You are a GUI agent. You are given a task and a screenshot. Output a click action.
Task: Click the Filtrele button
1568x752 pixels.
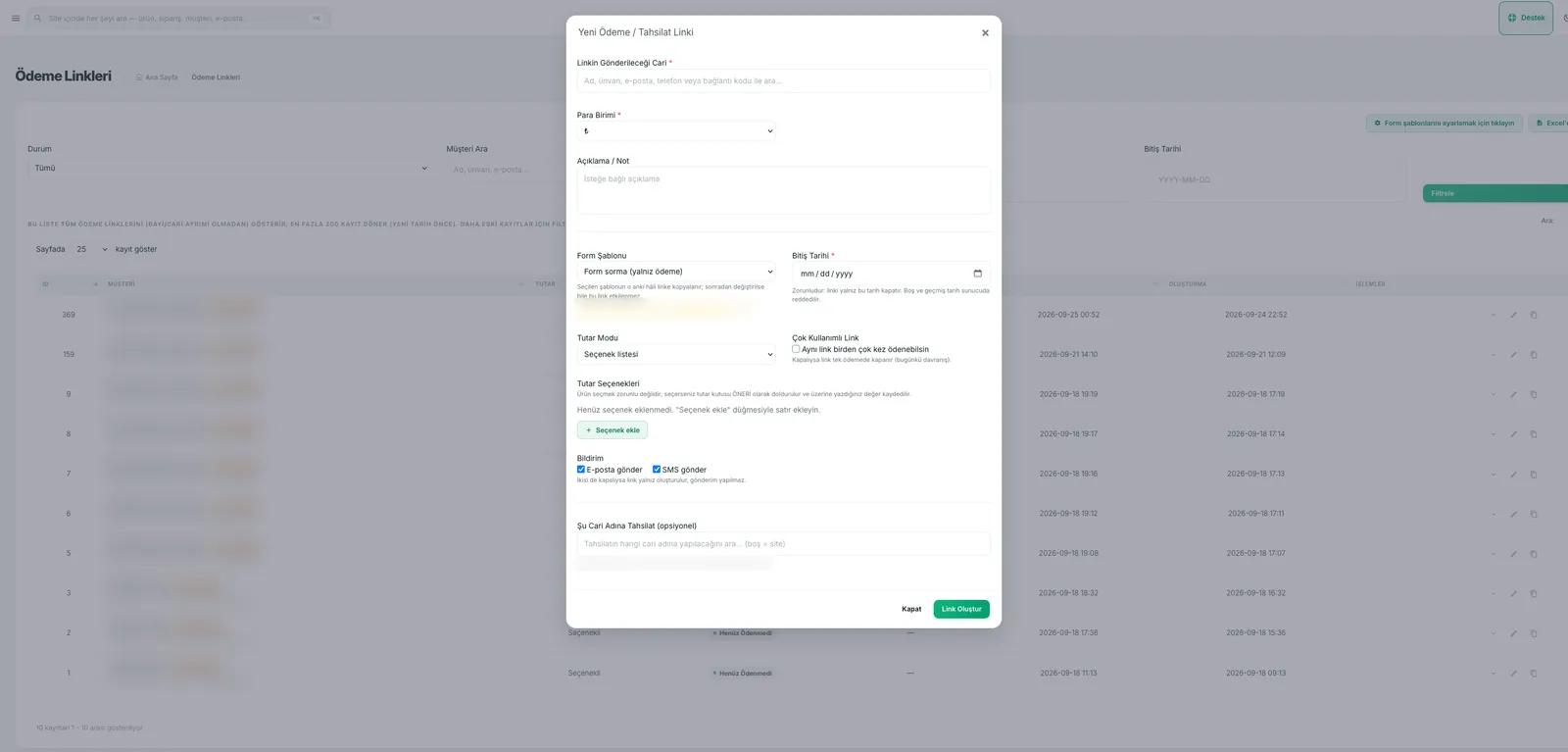coord(1494,193)
